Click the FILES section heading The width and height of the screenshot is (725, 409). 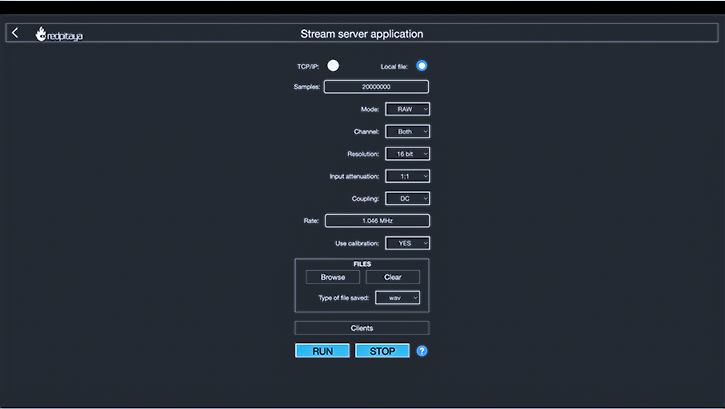tap(362, 264)
